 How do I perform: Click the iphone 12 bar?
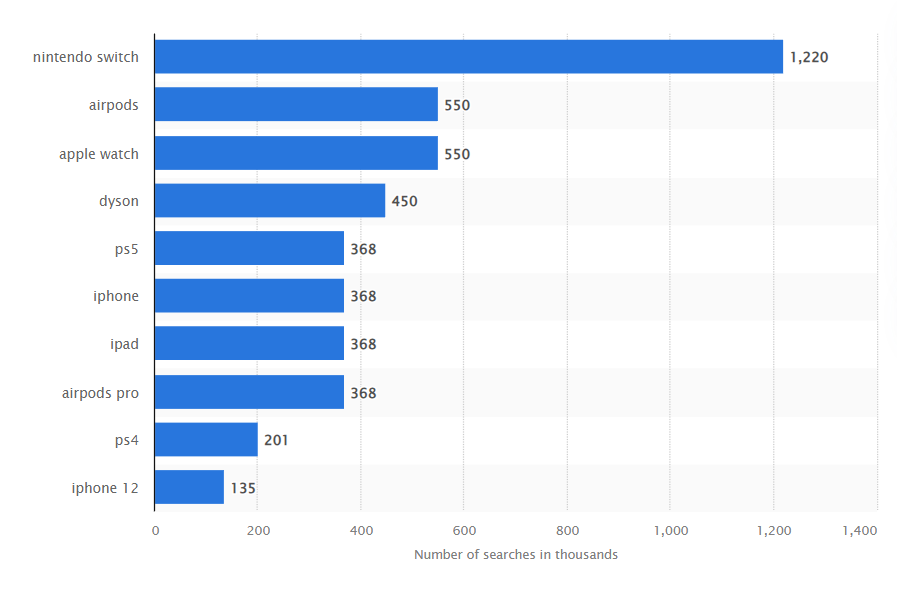click(x=189, y=487)
